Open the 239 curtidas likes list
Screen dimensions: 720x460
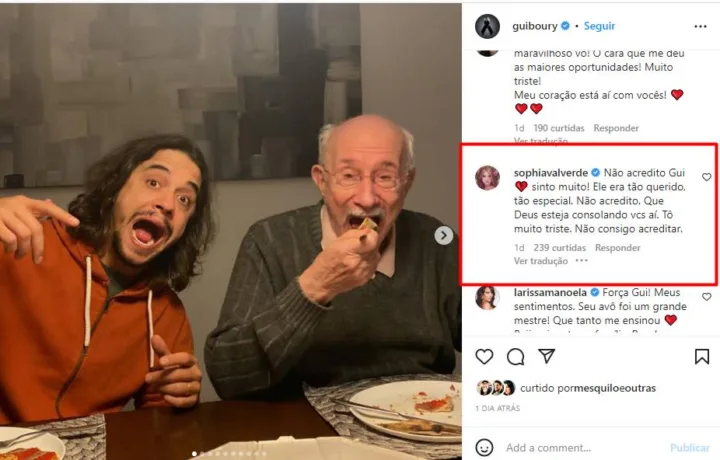558,248
